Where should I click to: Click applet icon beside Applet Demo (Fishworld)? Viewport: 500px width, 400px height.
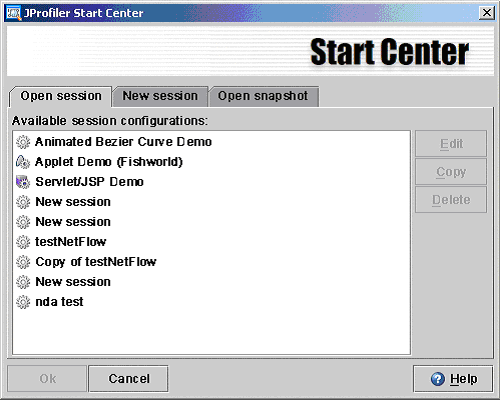click(23, 162)
